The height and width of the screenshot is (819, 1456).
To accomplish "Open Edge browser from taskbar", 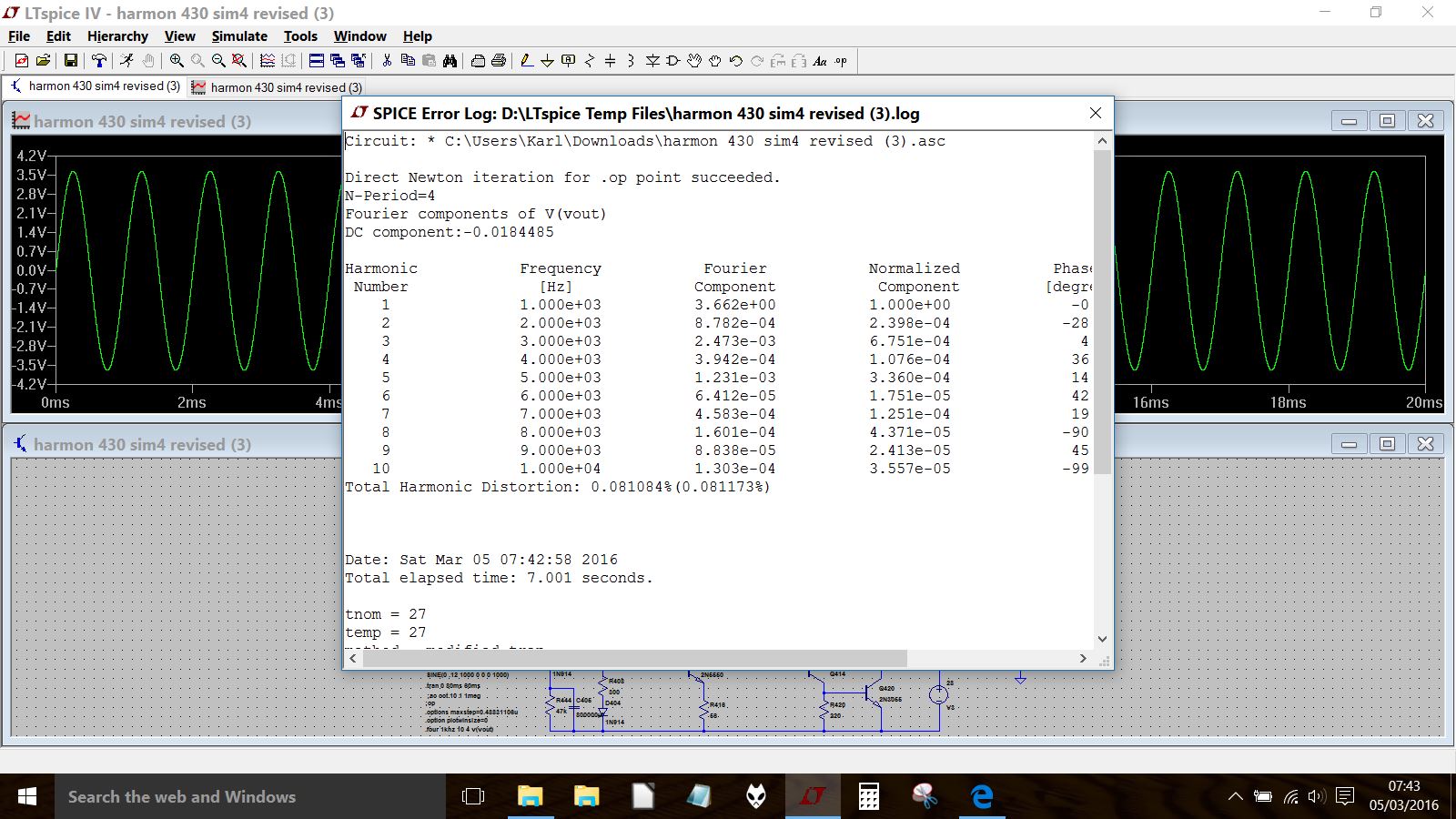I will (x=982, y=796).
